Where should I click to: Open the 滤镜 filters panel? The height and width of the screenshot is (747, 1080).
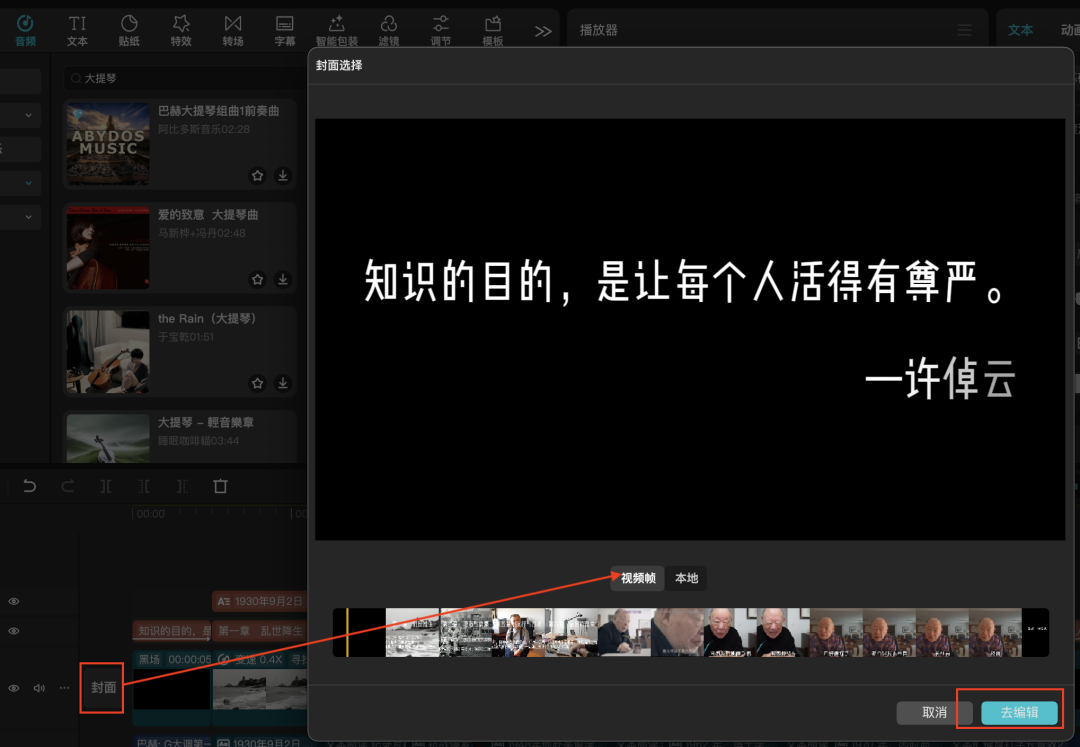click(389, 28)
